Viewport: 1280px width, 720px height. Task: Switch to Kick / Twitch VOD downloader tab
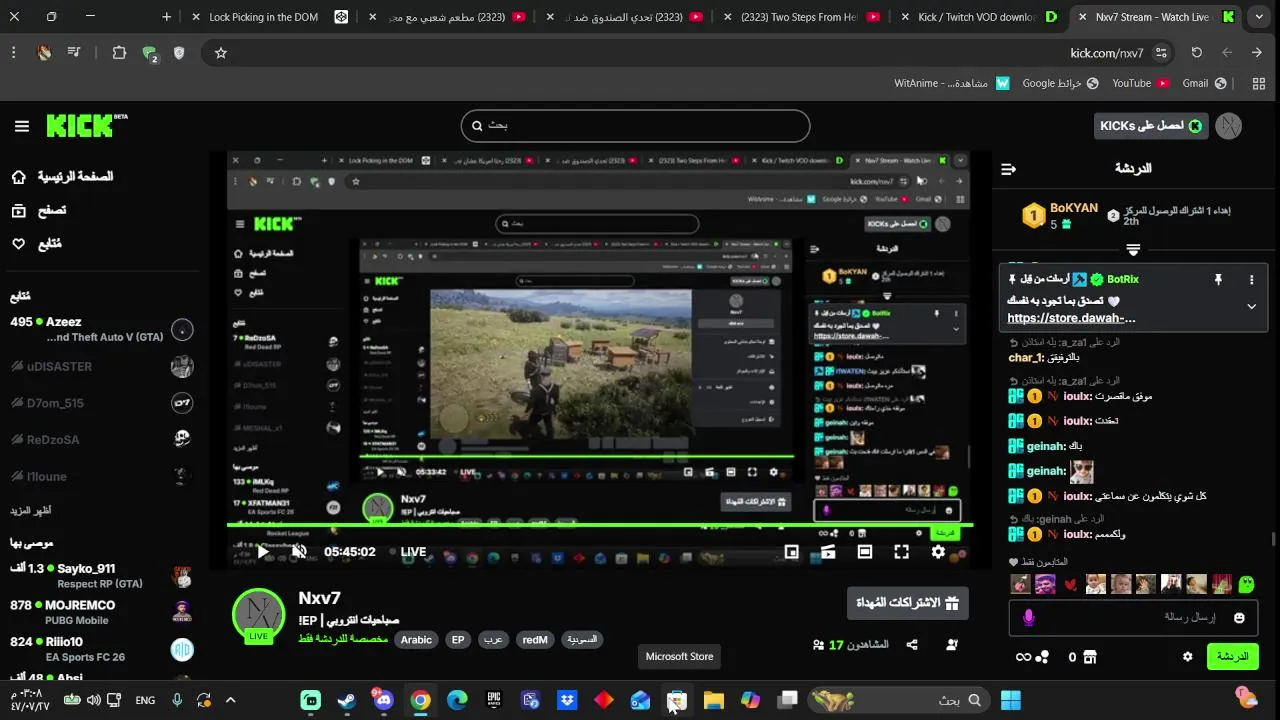980,17
